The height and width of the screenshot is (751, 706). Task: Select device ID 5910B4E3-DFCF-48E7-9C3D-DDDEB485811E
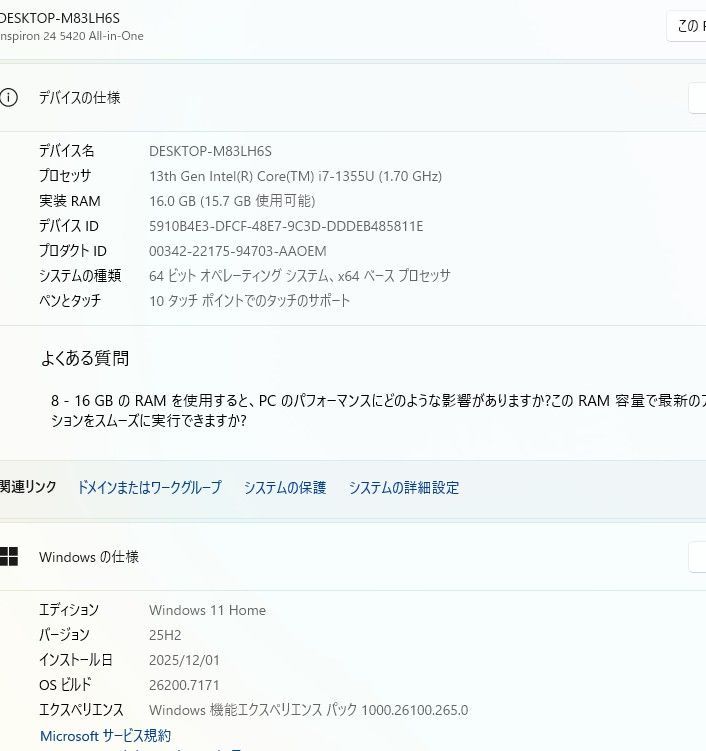286,226
